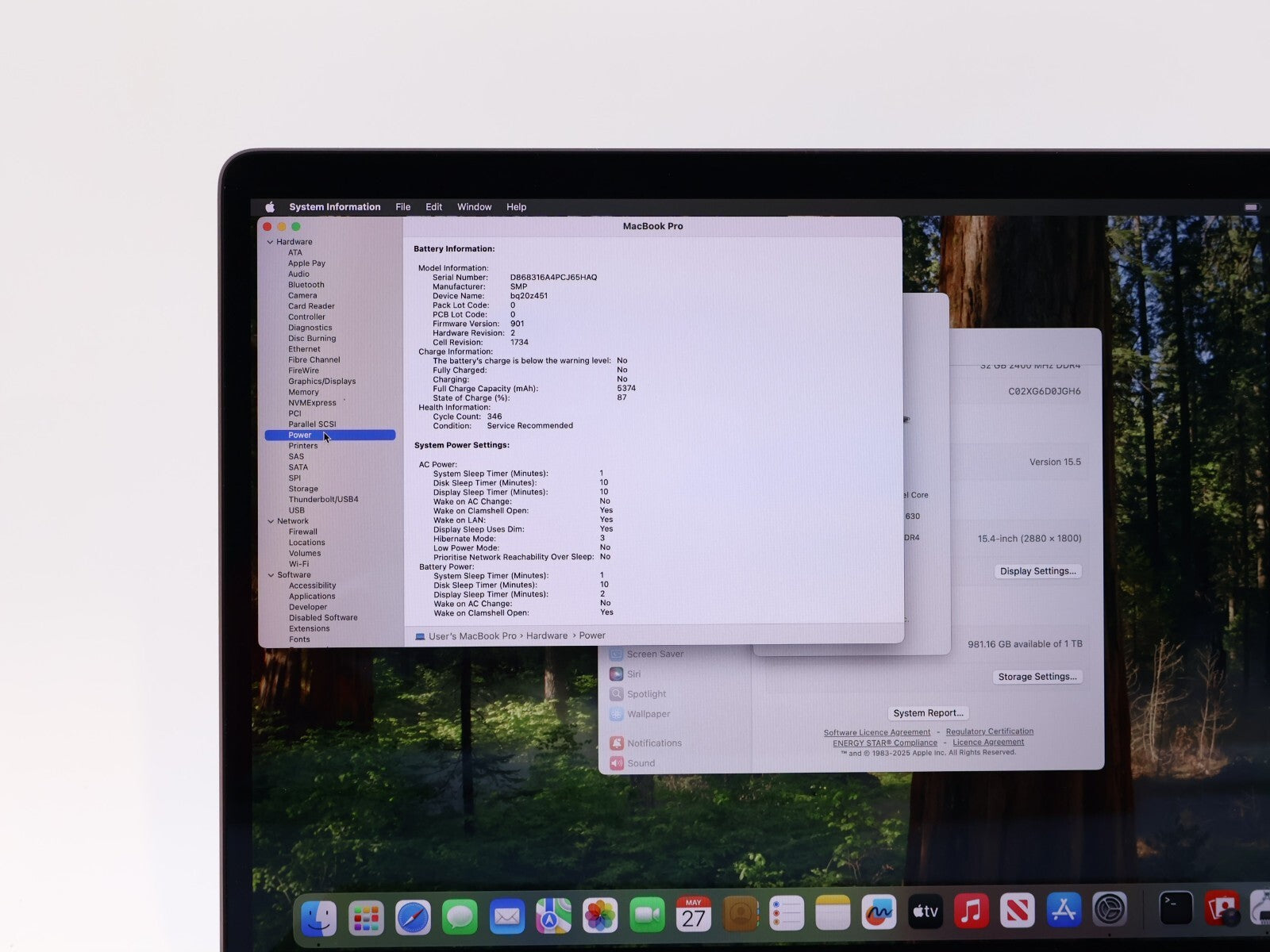Viewport: 1270px width, 952px height.
Task: Click serial C02XG6D0JGH6 in About window
Action: [x=1045, y=392]
